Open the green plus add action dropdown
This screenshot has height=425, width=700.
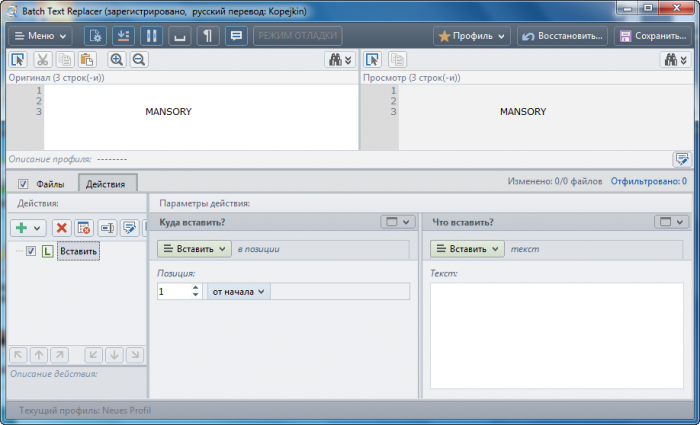tap(28, 228)
